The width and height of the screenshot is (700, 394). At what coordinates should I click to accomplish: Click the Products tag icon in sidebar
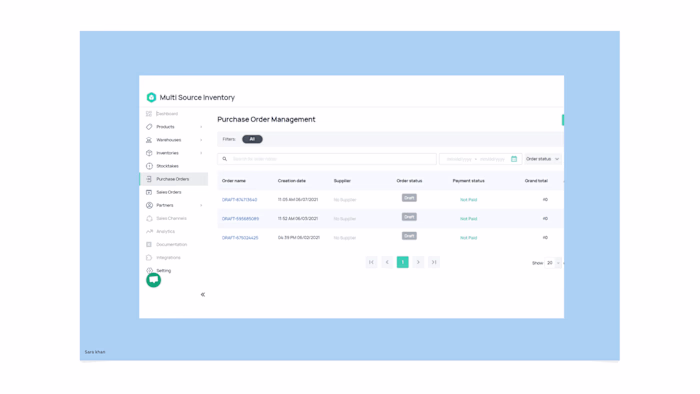[x=149, y=127]
